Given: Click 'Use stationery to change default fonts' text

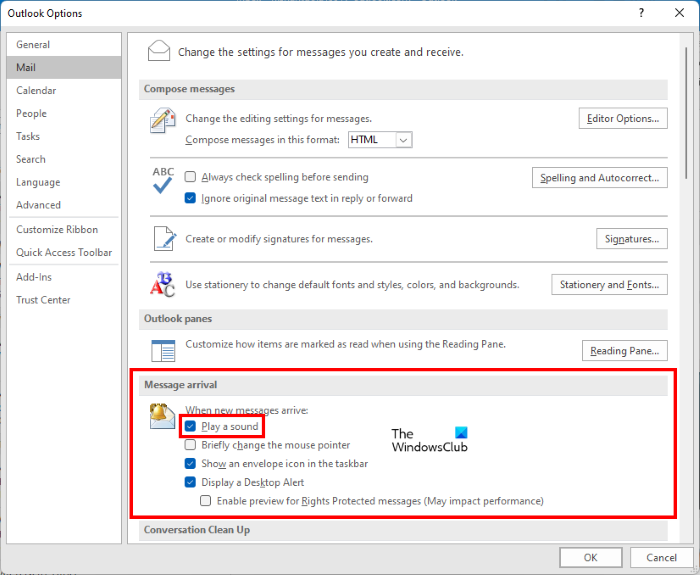Looking at the screenshot, I should pyautogui.click(x=352, y=284).
